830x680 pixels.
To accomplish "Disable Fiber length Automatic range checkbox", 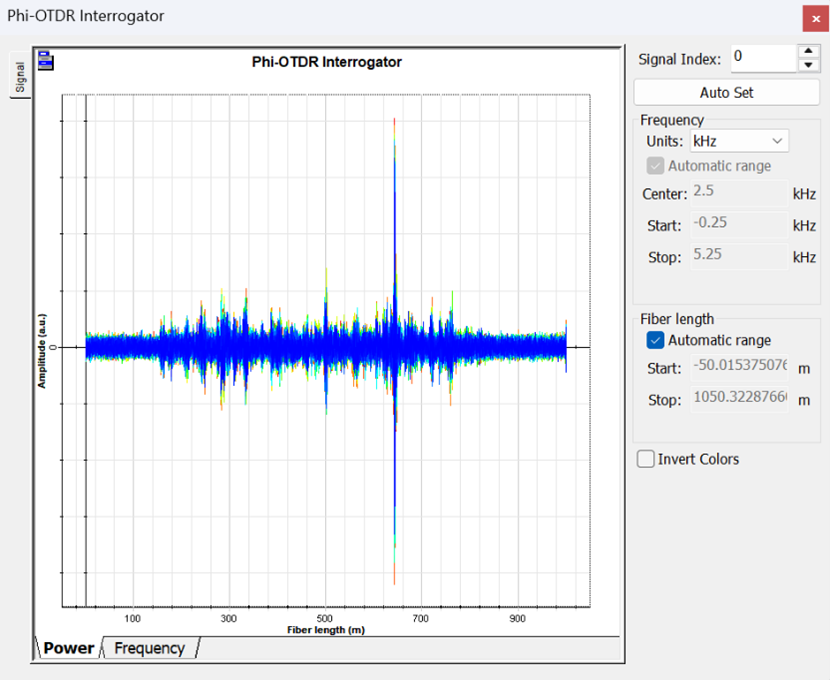I will (x=655, y=341).
